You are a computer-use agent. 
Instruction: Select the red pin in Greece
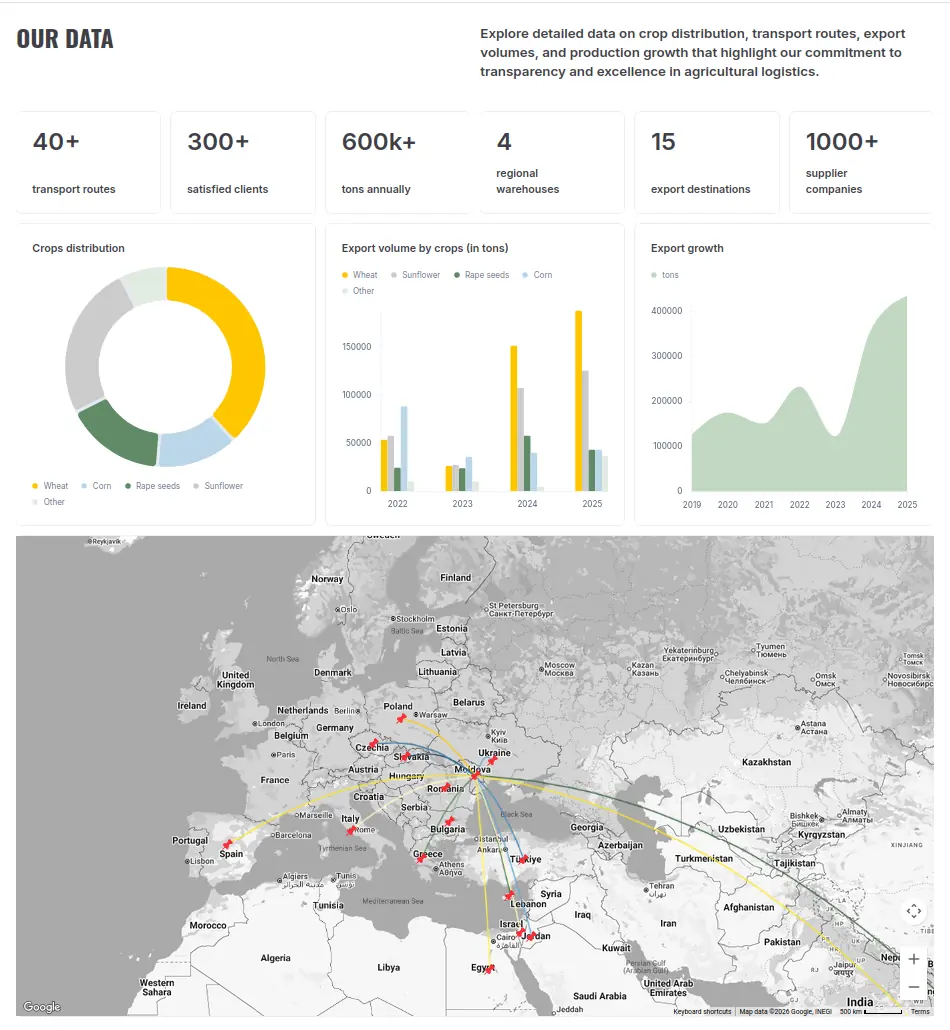[x=421, y=858]
